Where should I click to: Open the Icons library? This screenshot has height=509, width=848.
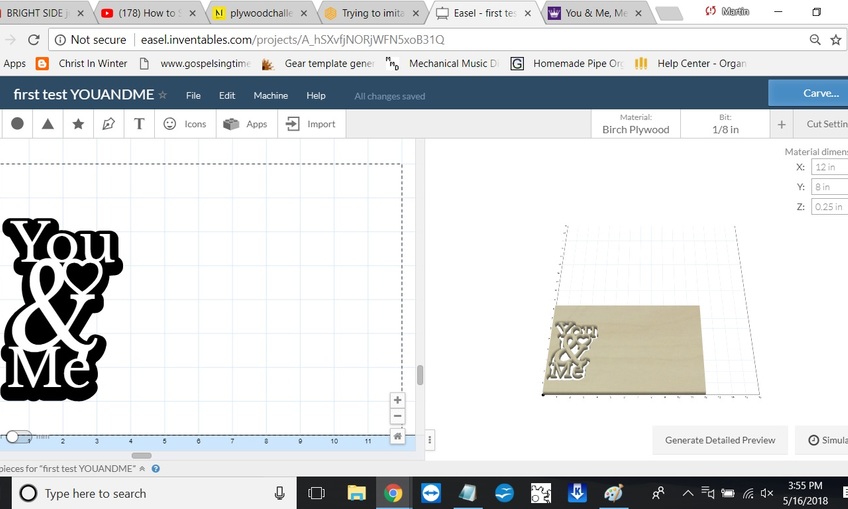(184, 124)
